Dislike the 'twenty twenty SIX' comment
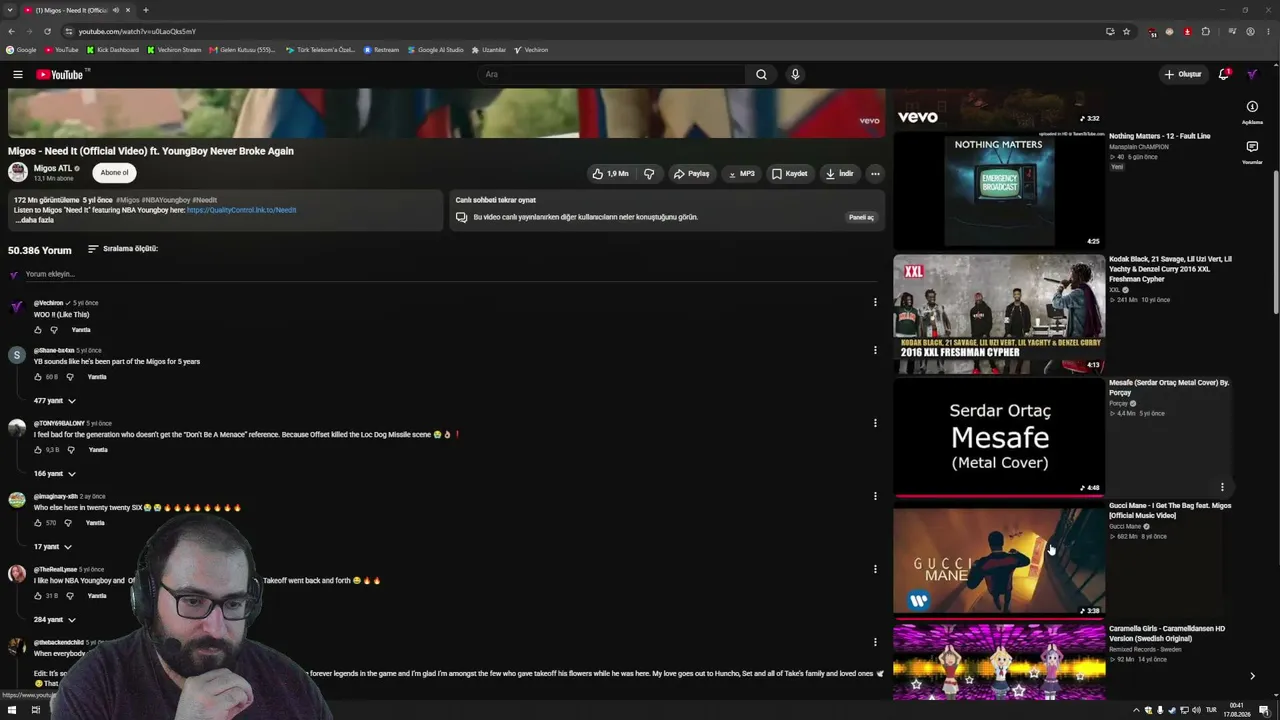The width and height of the screenshot is (1280, 720). (68, 523)
